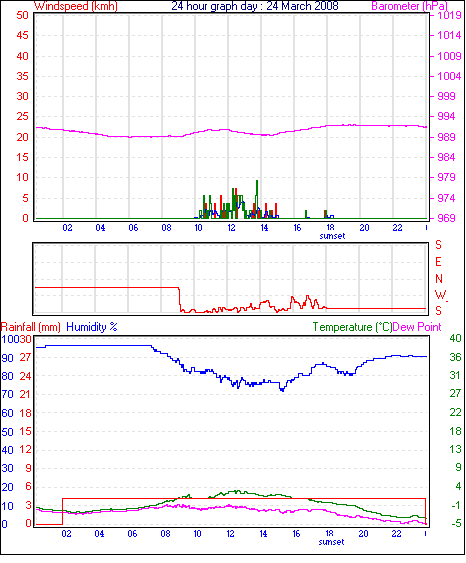Select the Humidity % legend label
The image size is (466, 563).
(x=92, y=327)
